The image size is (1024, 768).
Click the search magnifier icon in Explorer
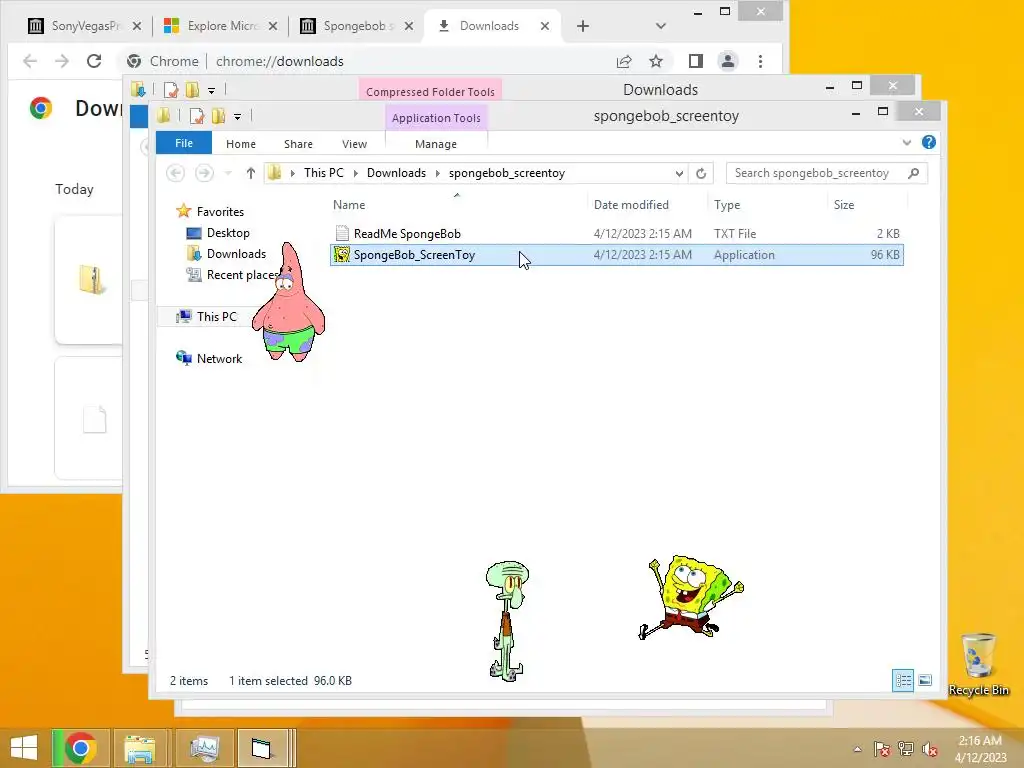[914, 173]
